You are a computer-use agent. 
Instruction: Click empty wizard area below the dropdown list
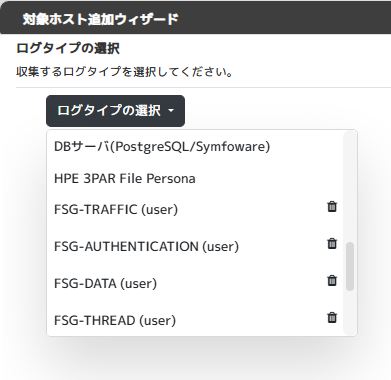(200, 358)
